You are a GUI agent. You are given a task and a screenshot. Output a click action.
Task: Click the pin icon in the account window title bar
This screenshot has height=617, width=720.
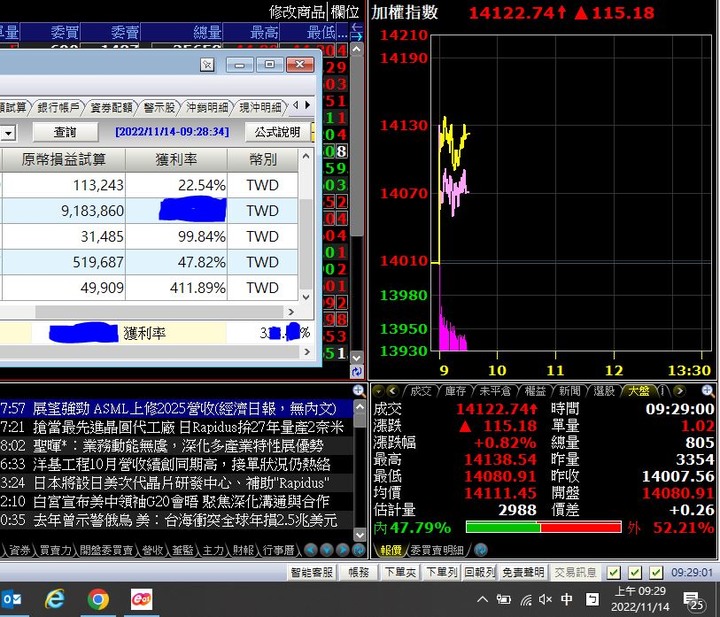pos(207,65)
